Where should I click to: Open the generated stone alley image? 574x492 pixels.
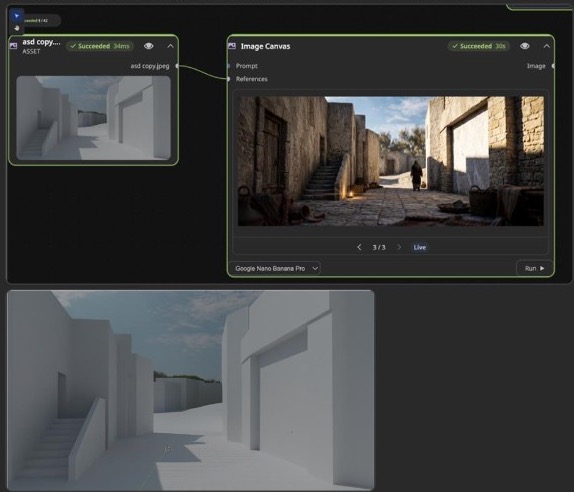[x=391, y=161]
